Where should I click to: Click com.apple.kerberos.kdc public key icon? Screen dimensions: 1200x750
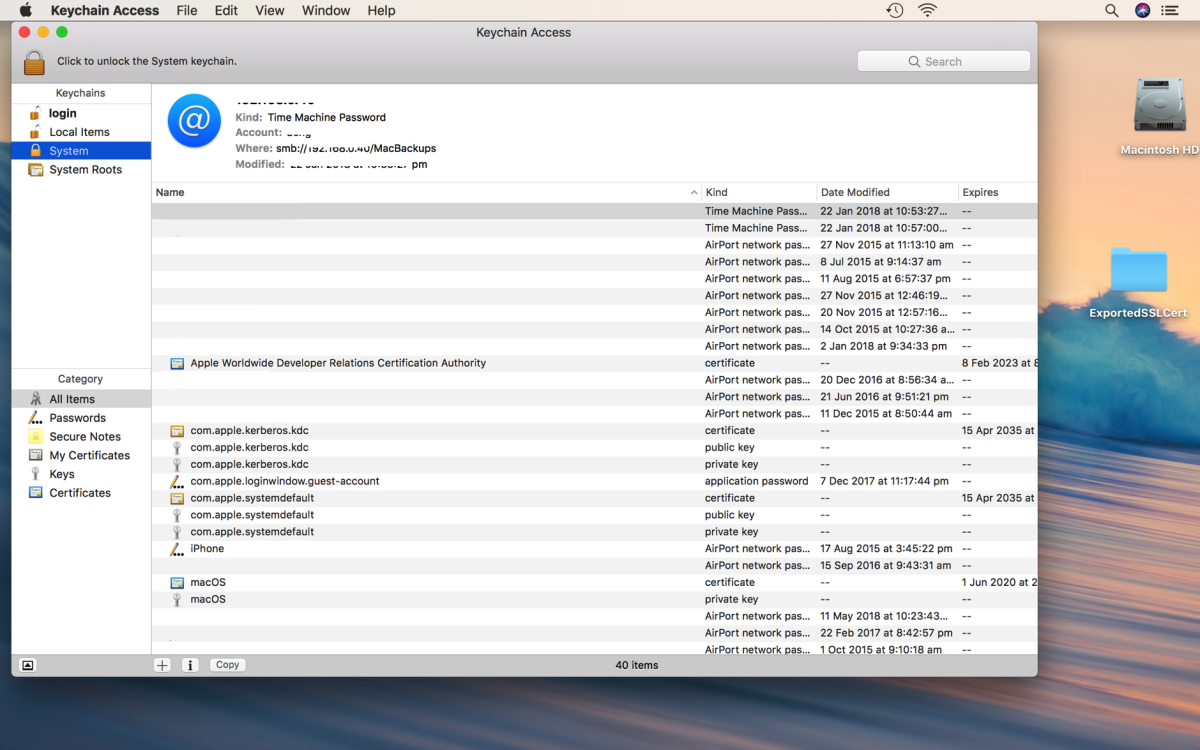coord(177,448)
